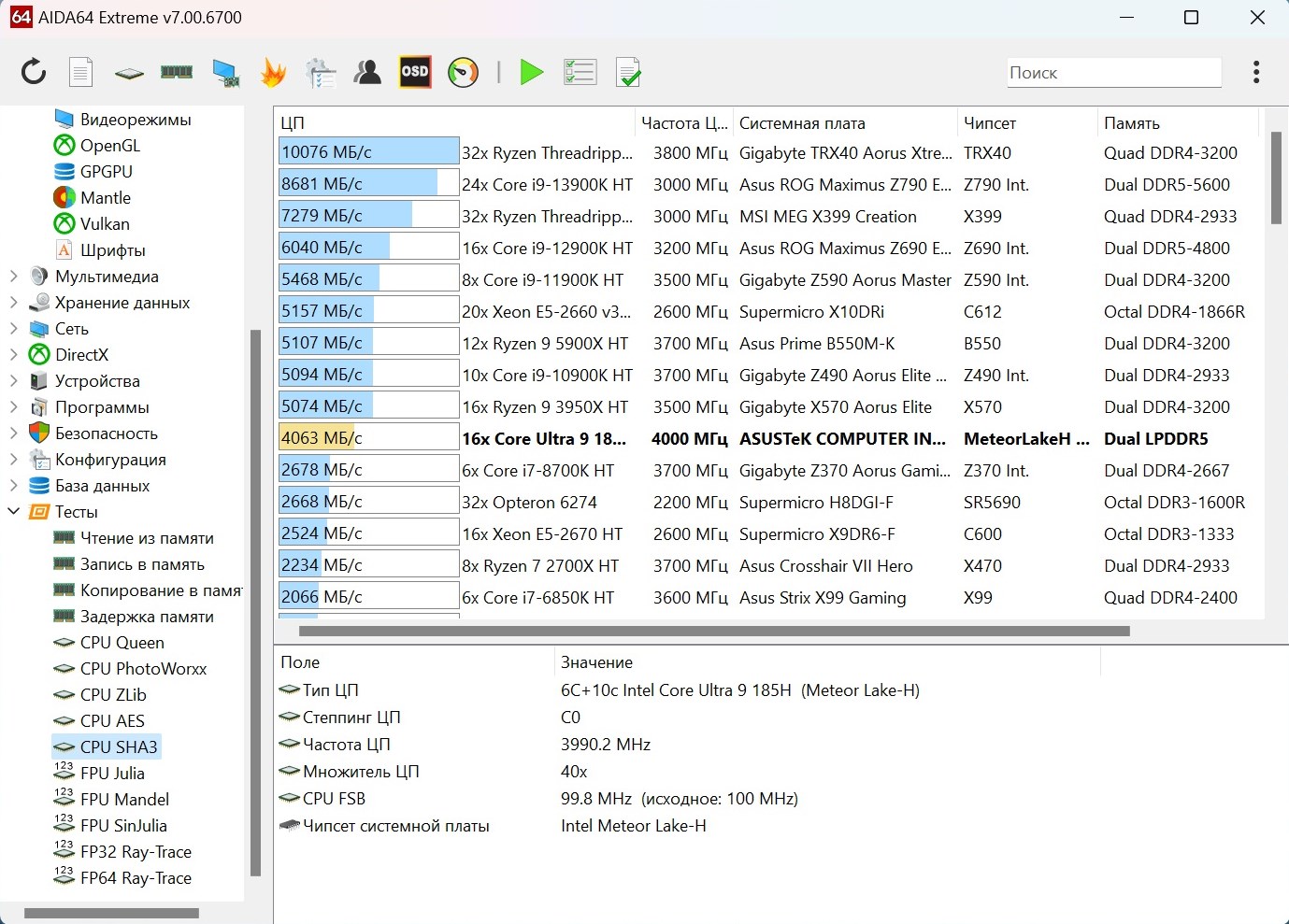This screenshot has width=1289, height=924.
Task: Click the results list horizontal scrollbar
Action: [714, 631]
